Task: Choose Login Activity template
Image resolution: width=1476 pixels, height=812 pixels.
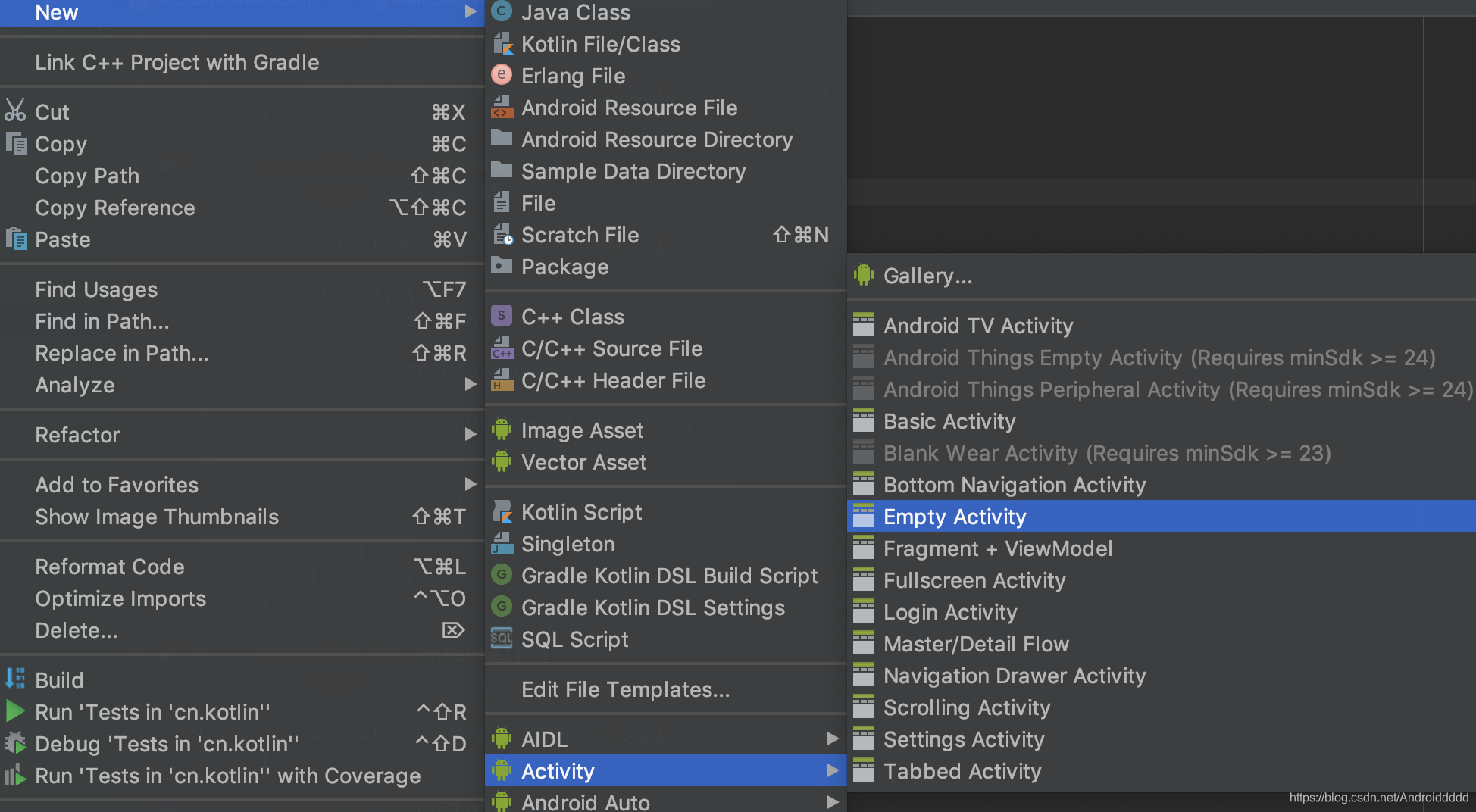Action: pos(950,612)
